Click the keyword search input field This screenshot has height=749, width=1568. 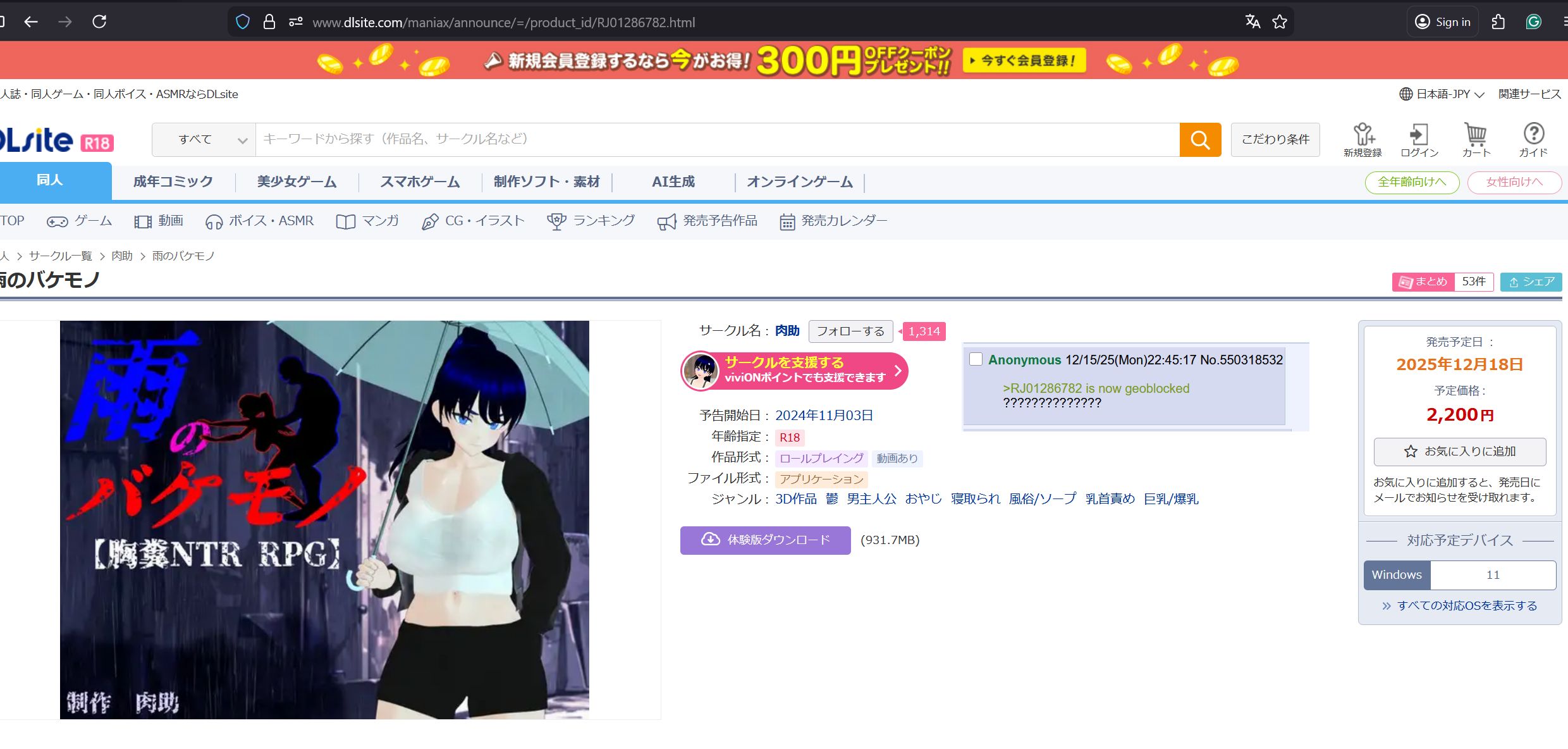tap(717, 140)
